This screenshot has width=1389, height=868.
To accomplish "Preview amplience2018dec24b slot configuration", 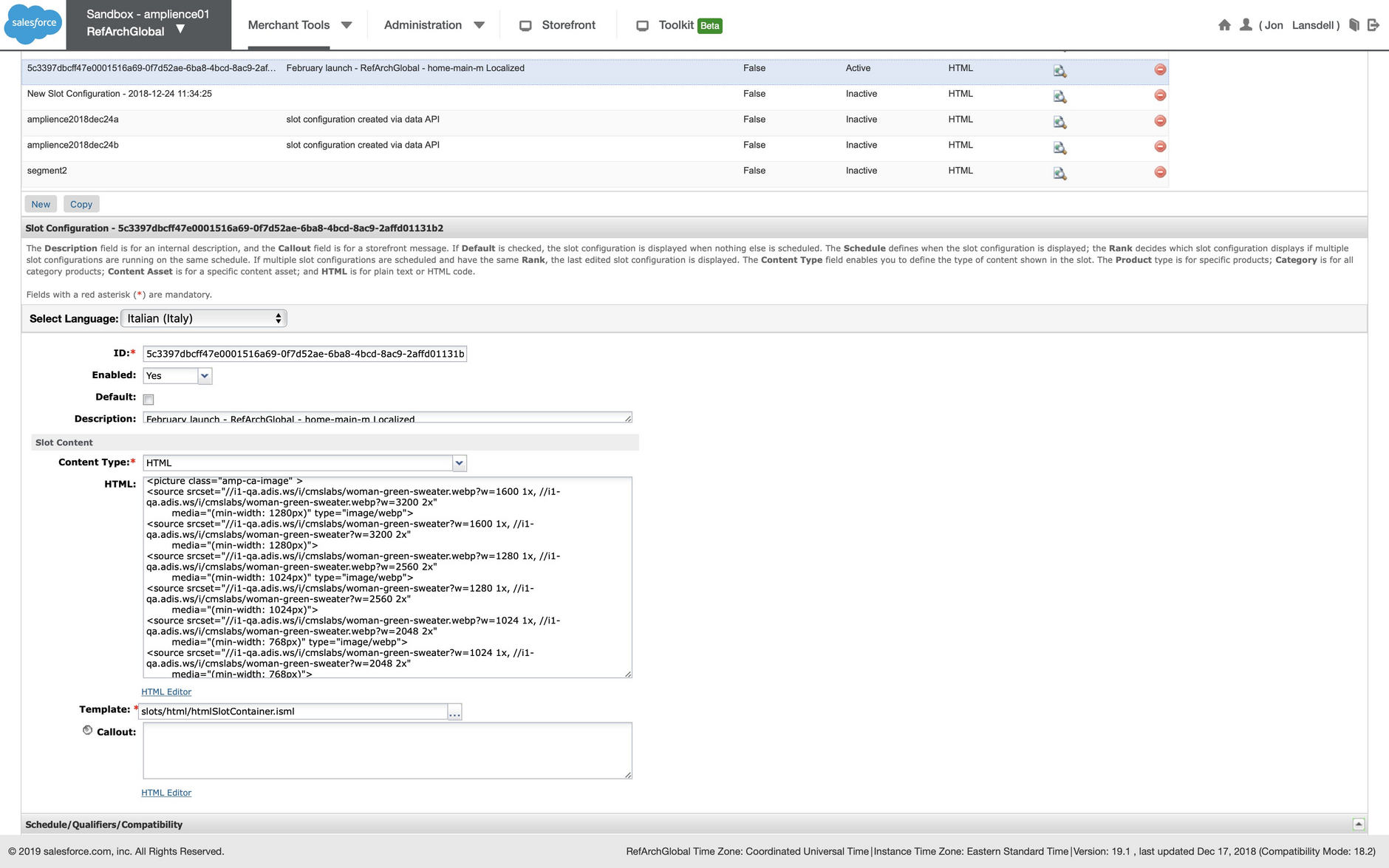I will pos(1059,148).
